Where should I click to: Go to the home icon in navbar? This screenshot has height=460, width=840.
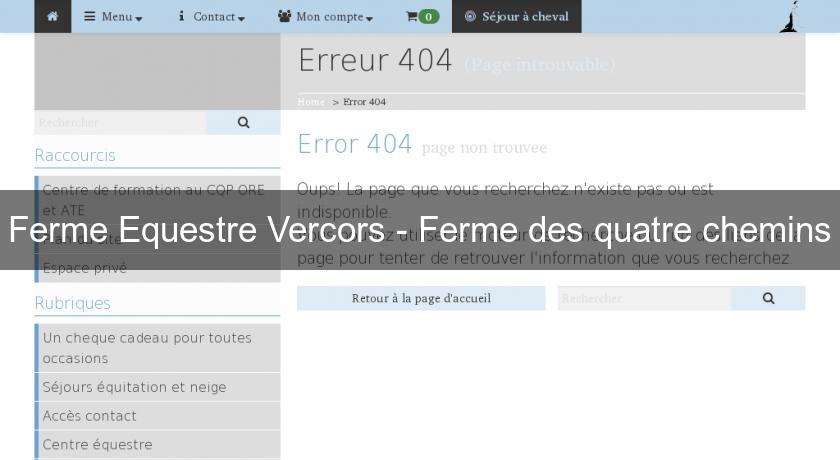(x=52, y=16)
